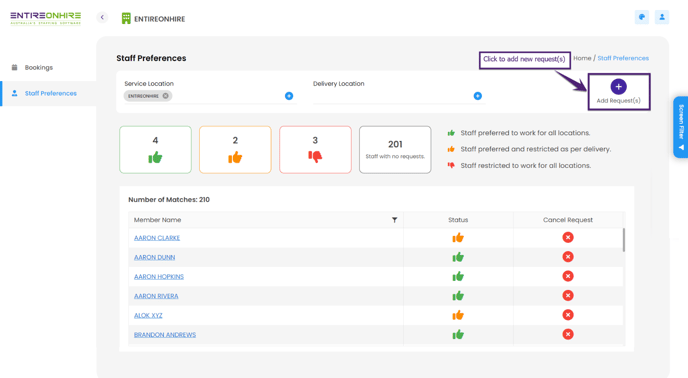
Task: Click BRANDON ANDREWS's green thumbs-up status icon
Action: coord(458,335)
